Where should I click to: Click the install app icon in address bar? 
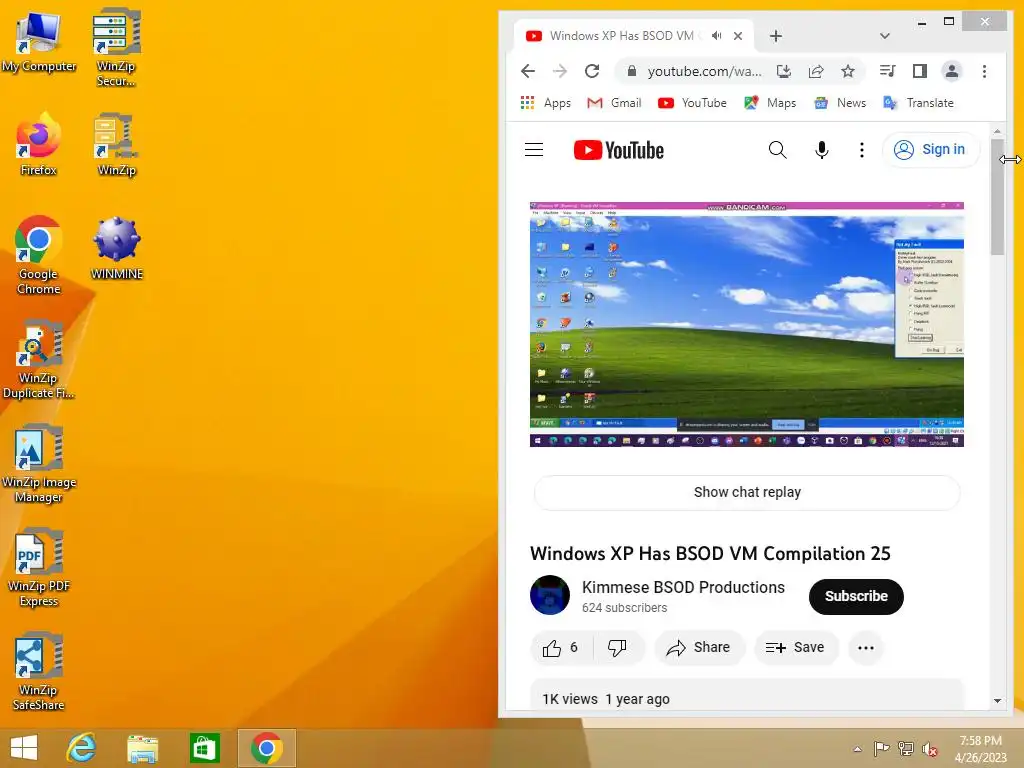[784, 71]
